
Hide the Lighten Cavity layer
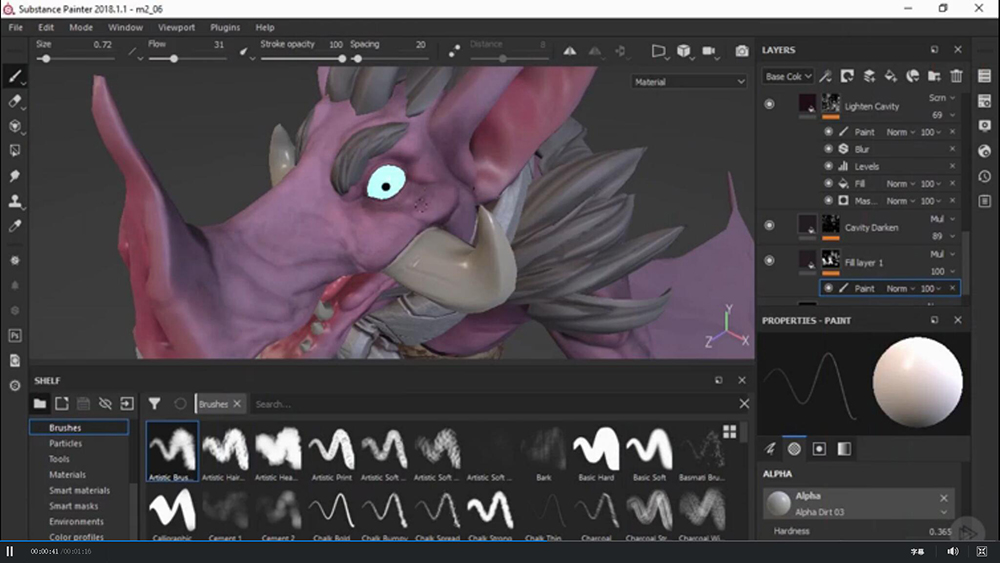point(769,104)
